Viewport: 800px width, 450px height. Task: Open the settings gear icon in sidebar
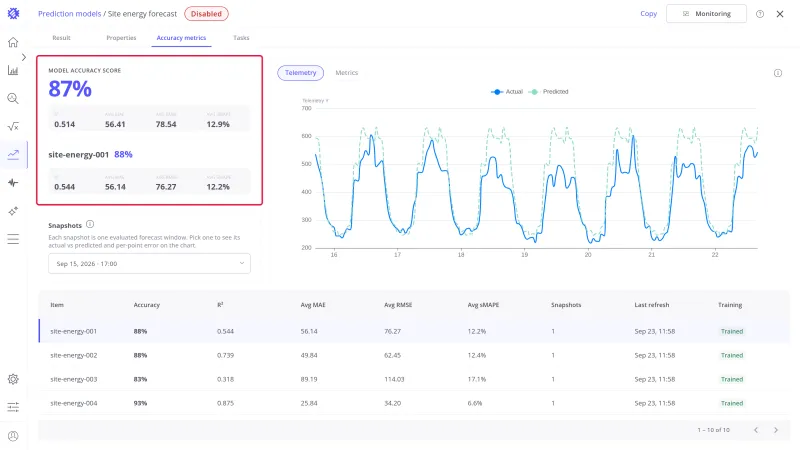tap(13, 379)
